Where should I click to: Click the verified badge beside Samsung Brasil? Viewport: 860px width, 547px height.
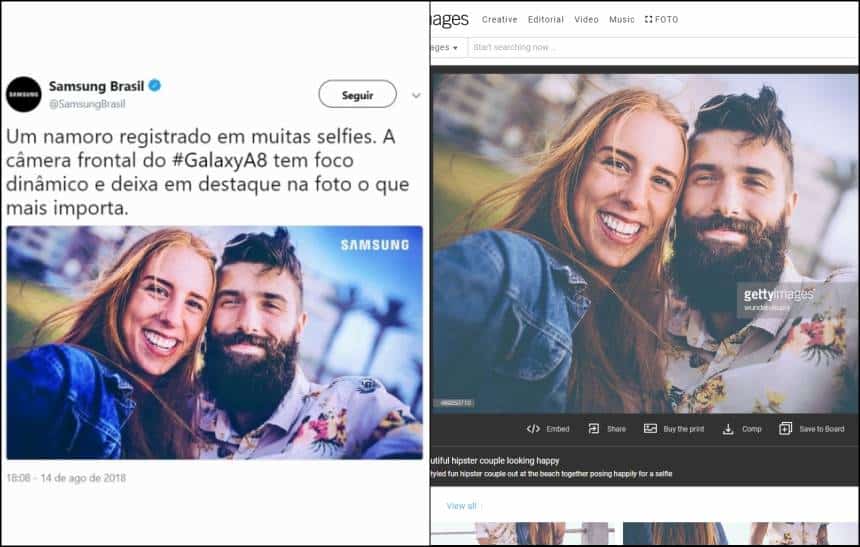pos(155,86)
